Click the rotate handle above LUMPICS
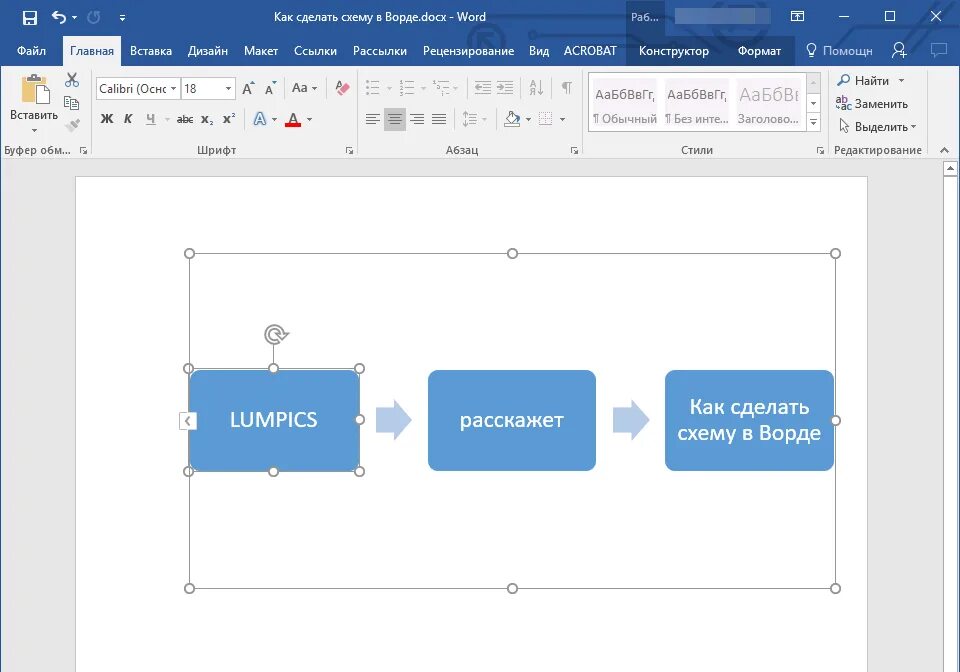 point(276,335)
